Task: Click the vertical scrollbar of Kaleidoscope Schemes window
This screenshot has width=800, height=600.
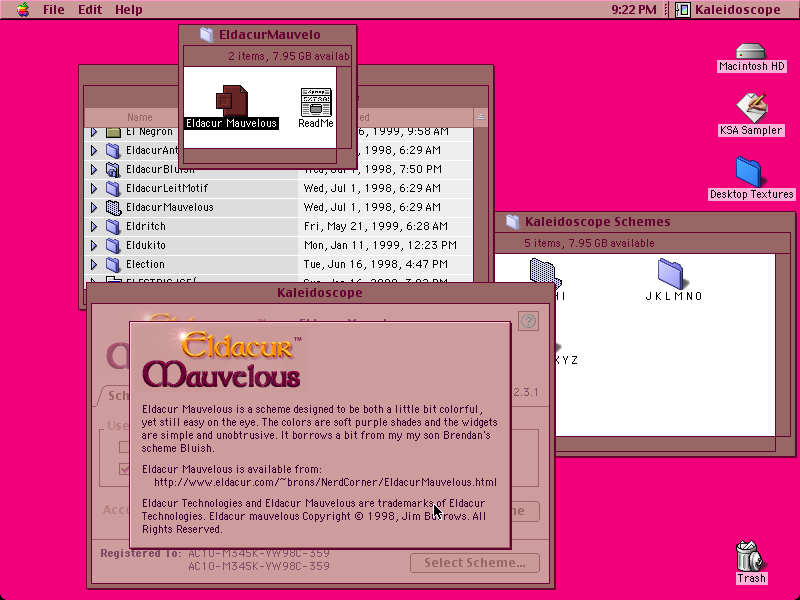Action: point(782,345)
